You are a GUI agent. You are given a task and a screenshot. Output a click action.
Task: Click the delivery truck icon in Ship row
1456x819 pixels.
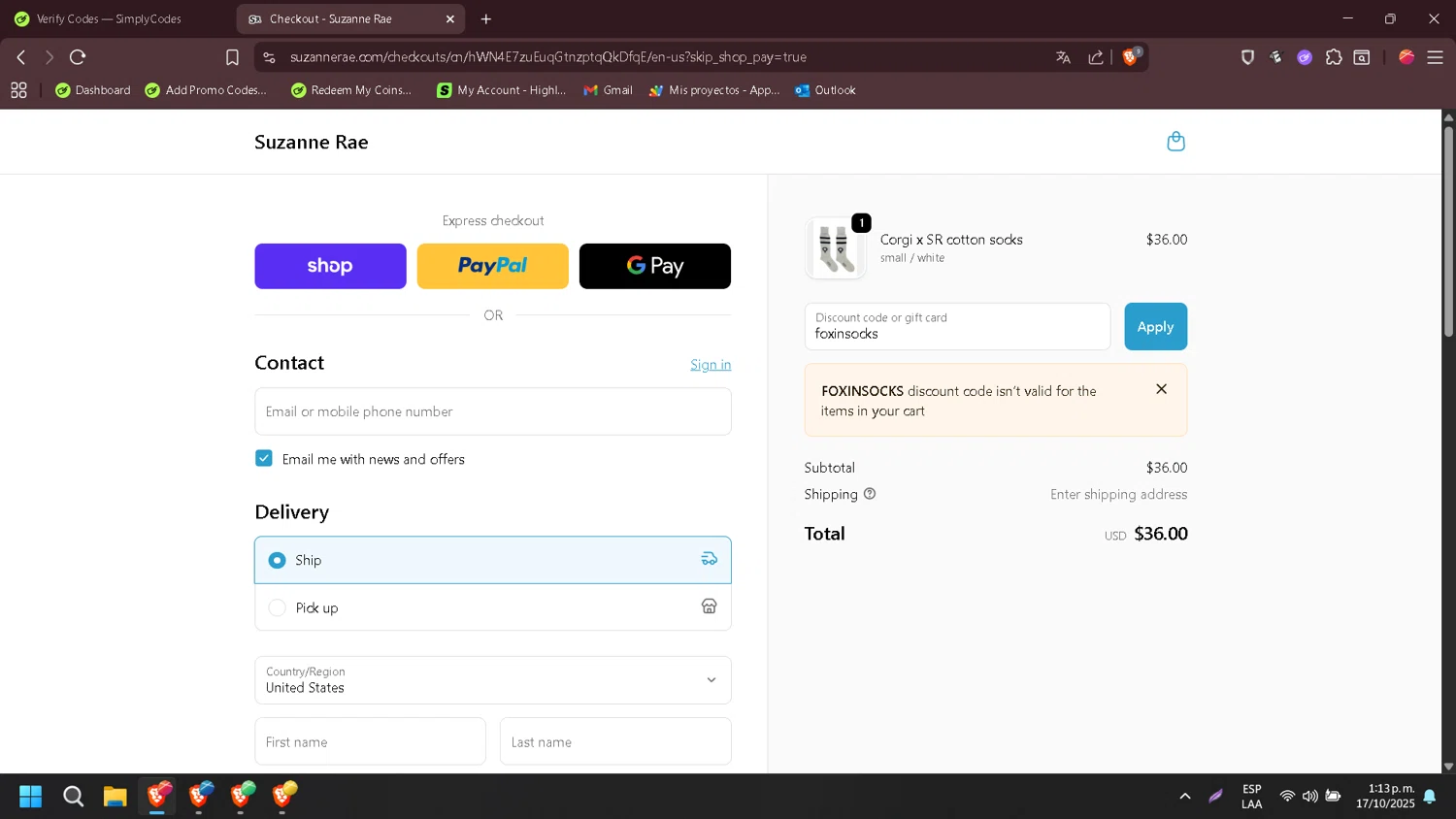point(710,559)
